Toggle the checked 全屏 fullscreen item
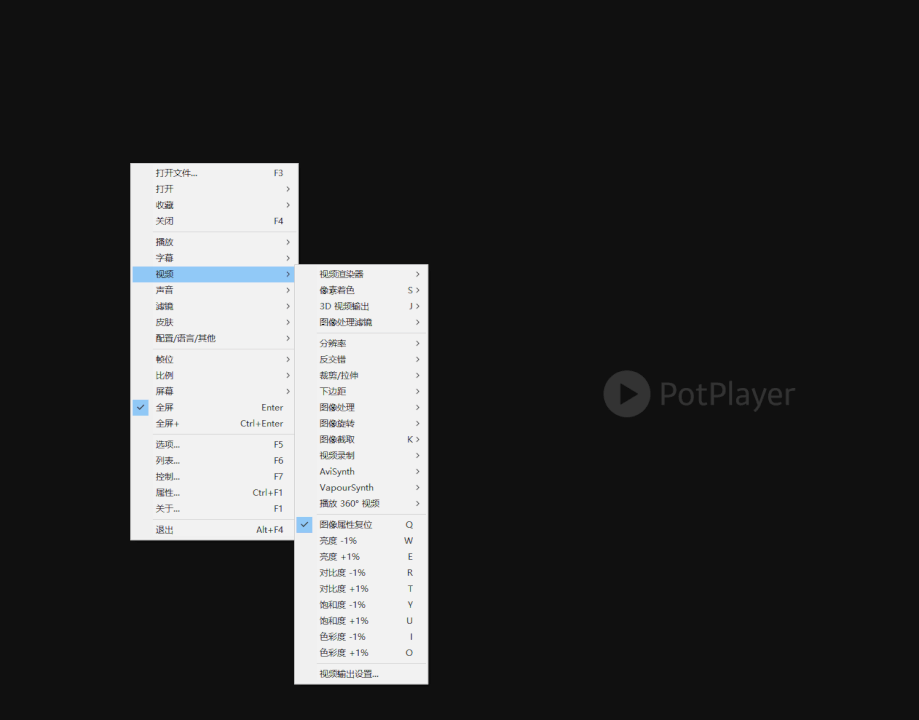 [215, 407]
